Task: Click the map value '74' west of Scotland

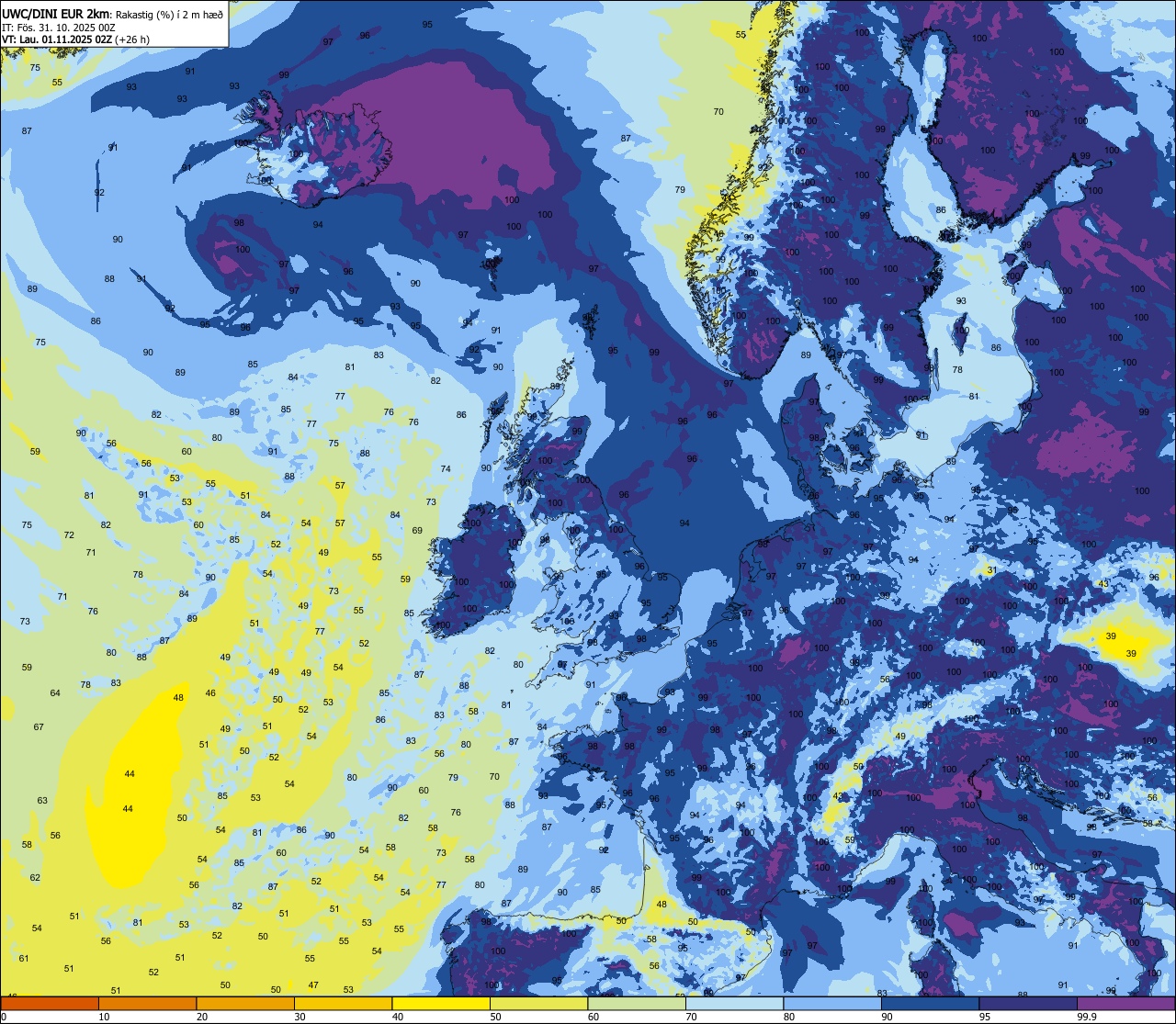Action: [446, 469]
